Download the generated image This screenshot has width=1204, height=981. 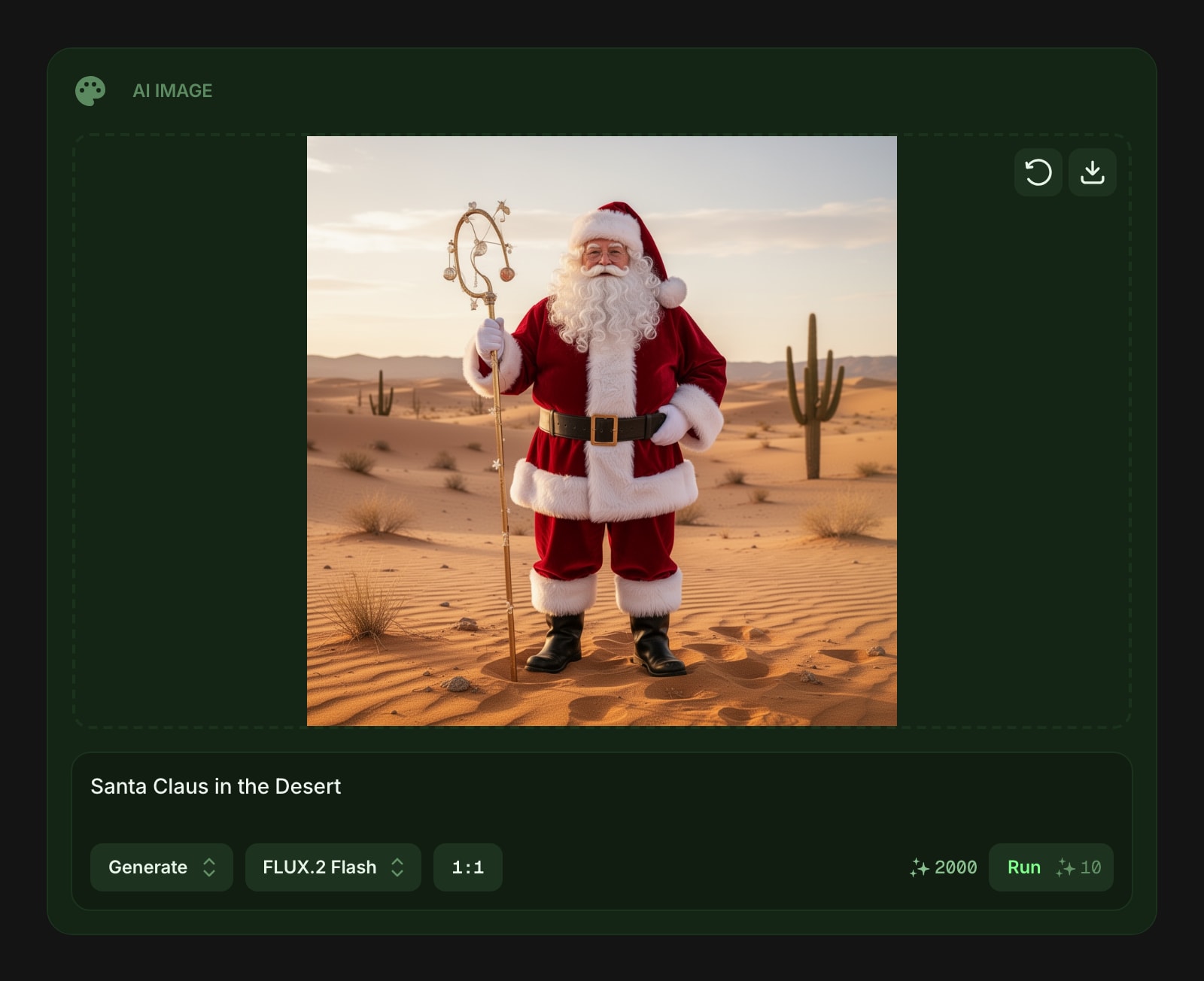(x=1092, y=172)
